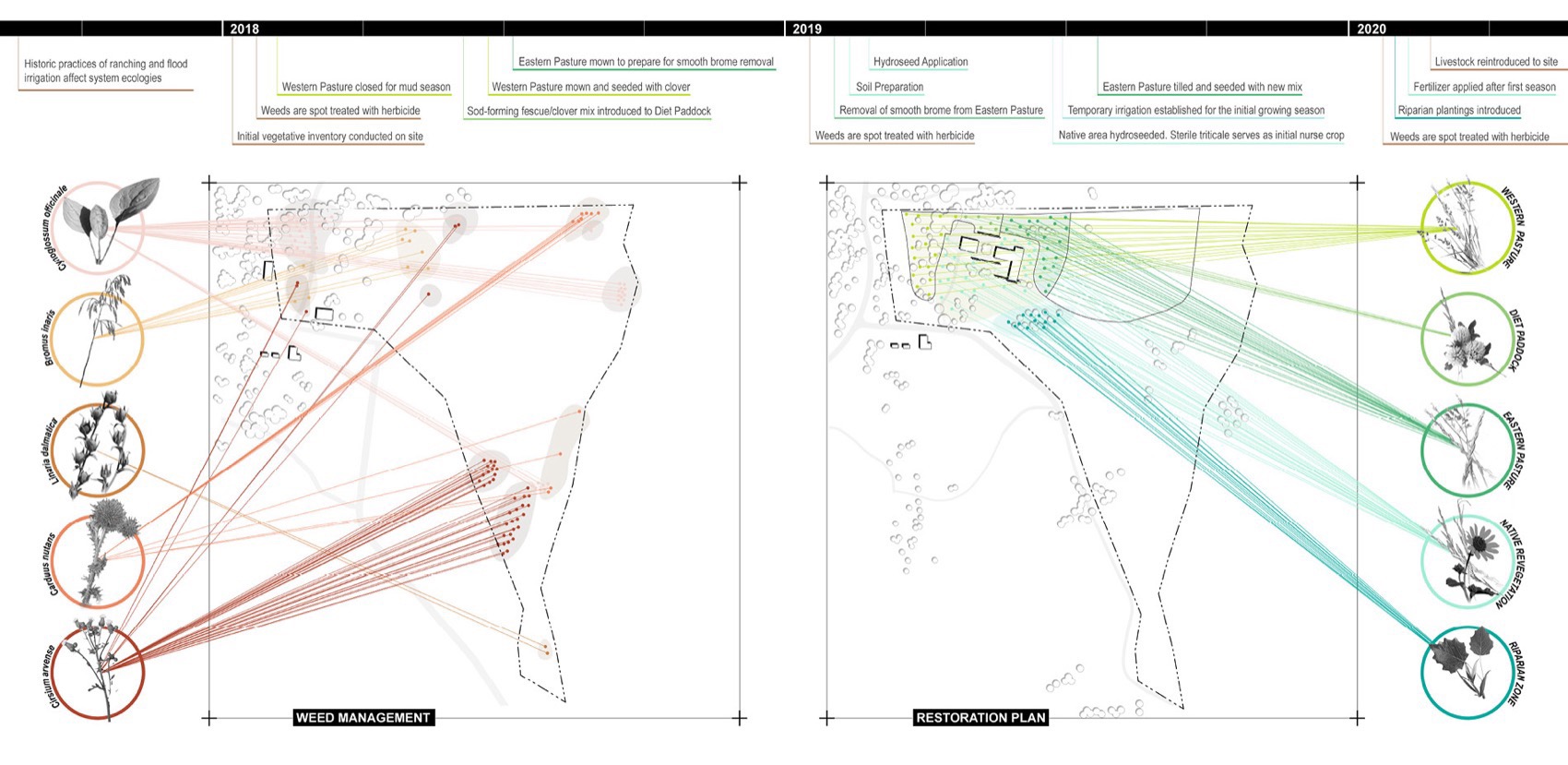This screenshot has height=765, width=1568.
Task: Select the 2020 timeline marker
Action: 1371,29
